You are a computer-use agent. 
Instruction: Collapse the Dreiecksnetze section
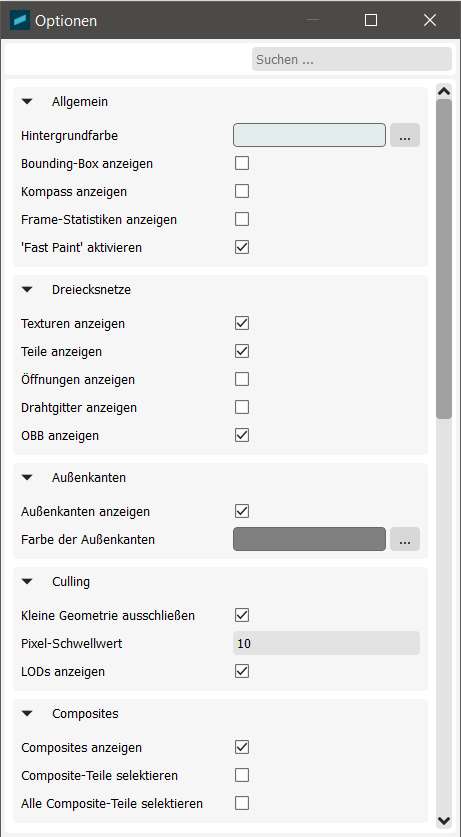(27, 290)
